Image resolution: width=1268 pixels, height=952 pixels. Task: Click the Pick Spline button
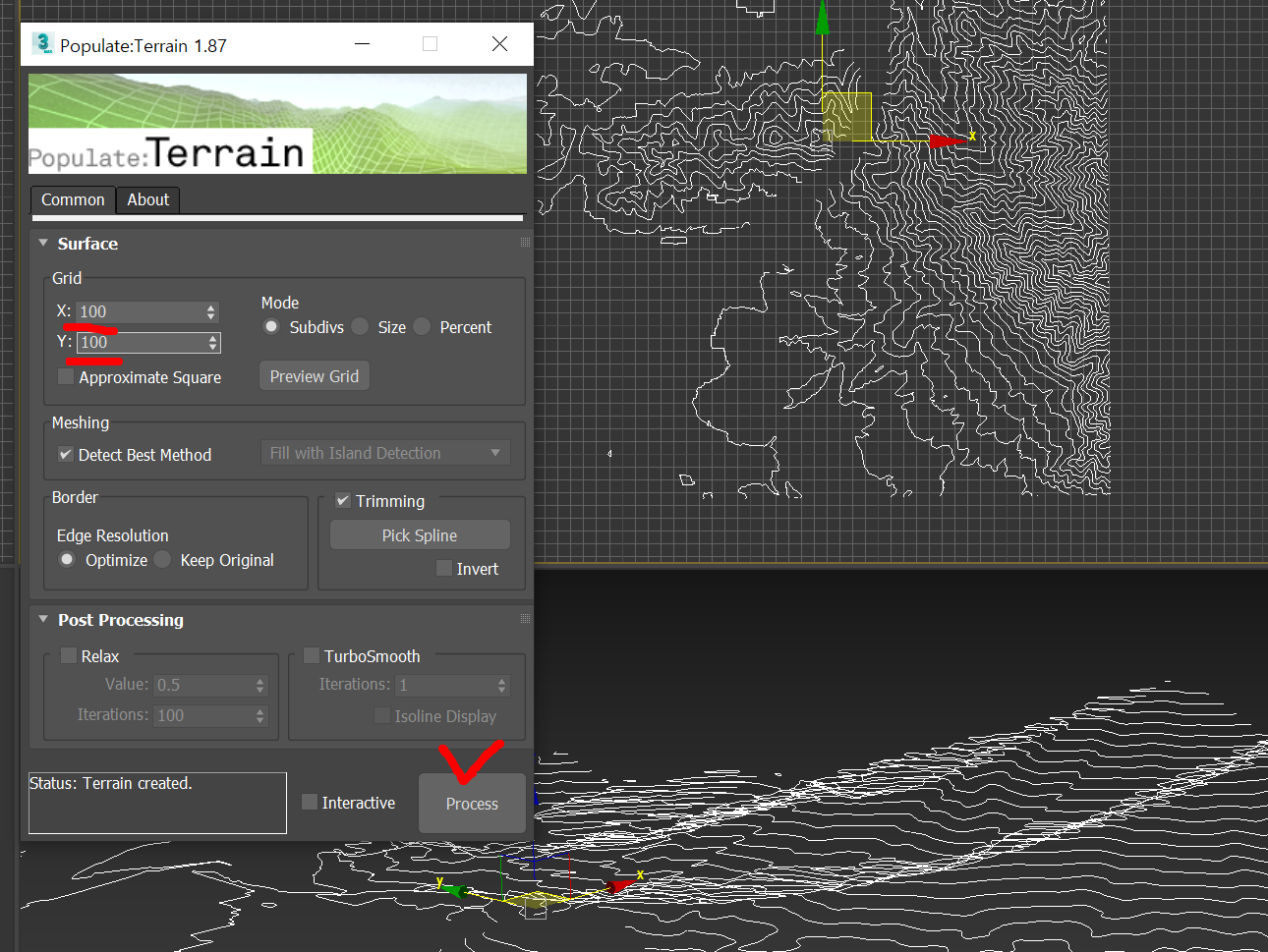[420, 535]
